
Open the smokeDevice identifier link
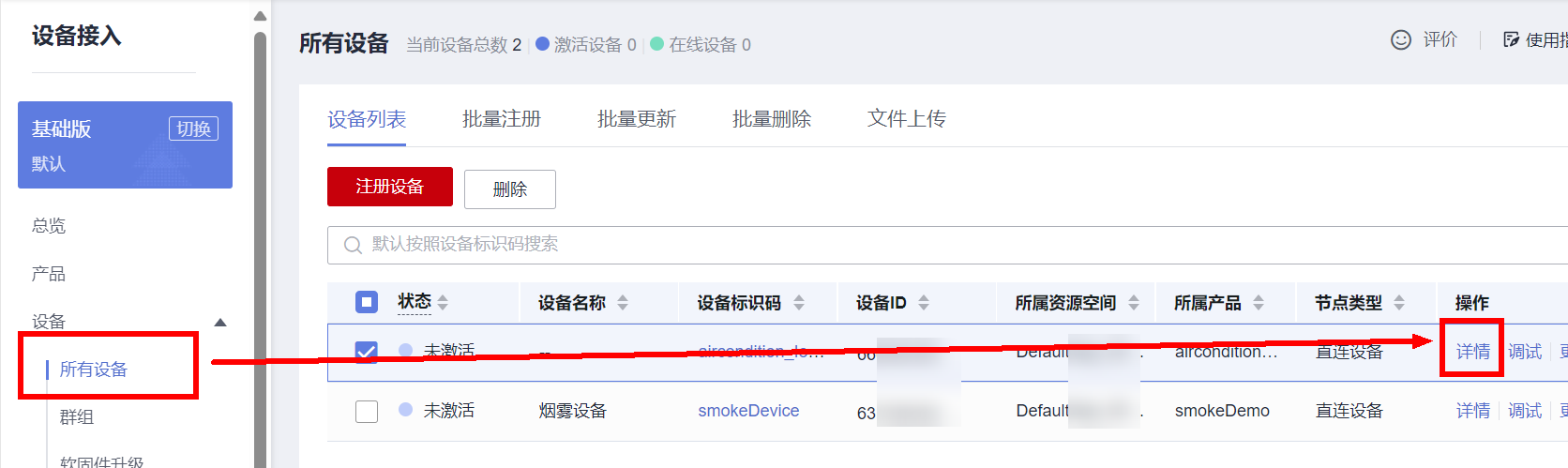click(748, 411)
